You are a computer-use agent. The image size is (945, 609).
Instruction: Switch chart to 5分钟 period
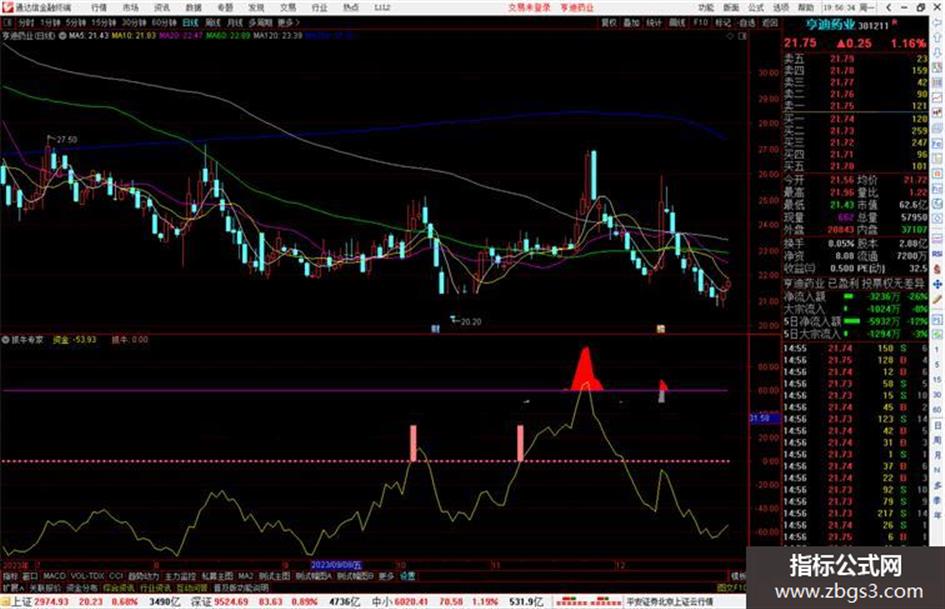[75, 22]
